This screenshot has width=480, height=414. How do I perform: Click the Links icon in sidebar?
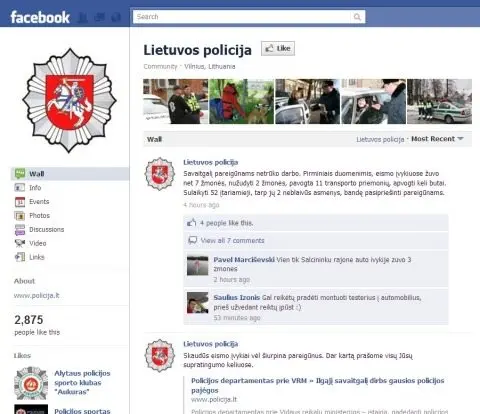point(20,257)
